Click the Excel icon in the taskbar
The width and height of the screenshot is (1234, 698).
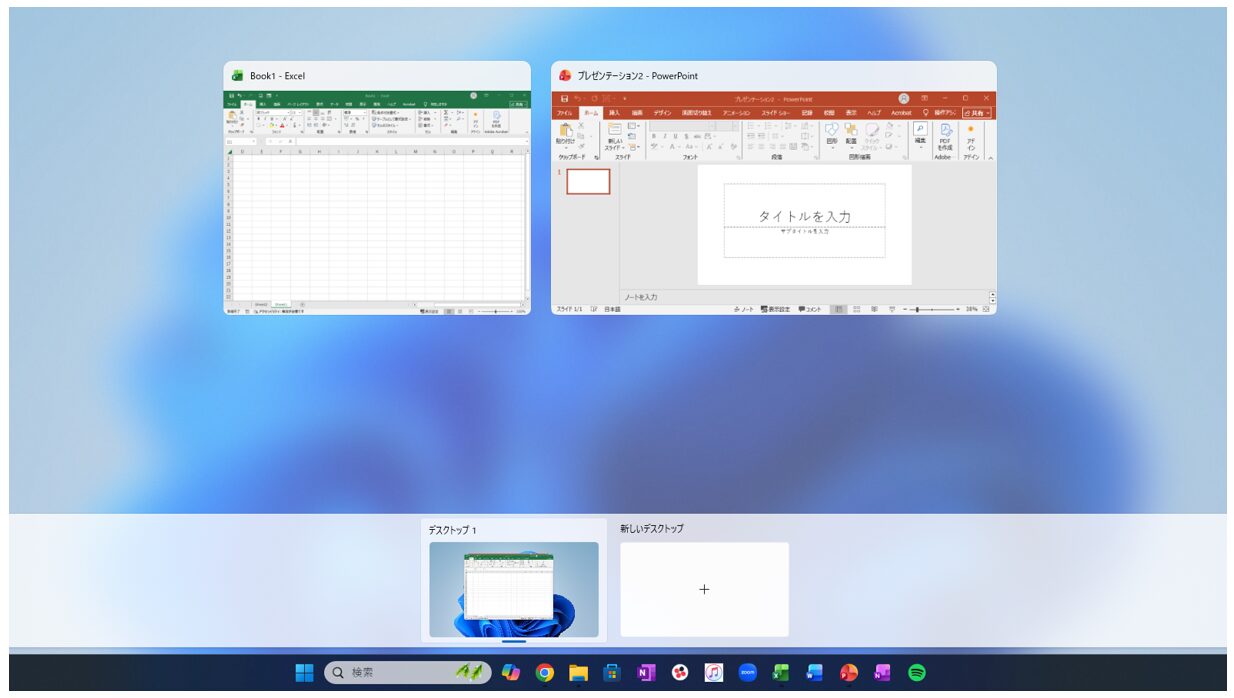(x=781, y=673)
